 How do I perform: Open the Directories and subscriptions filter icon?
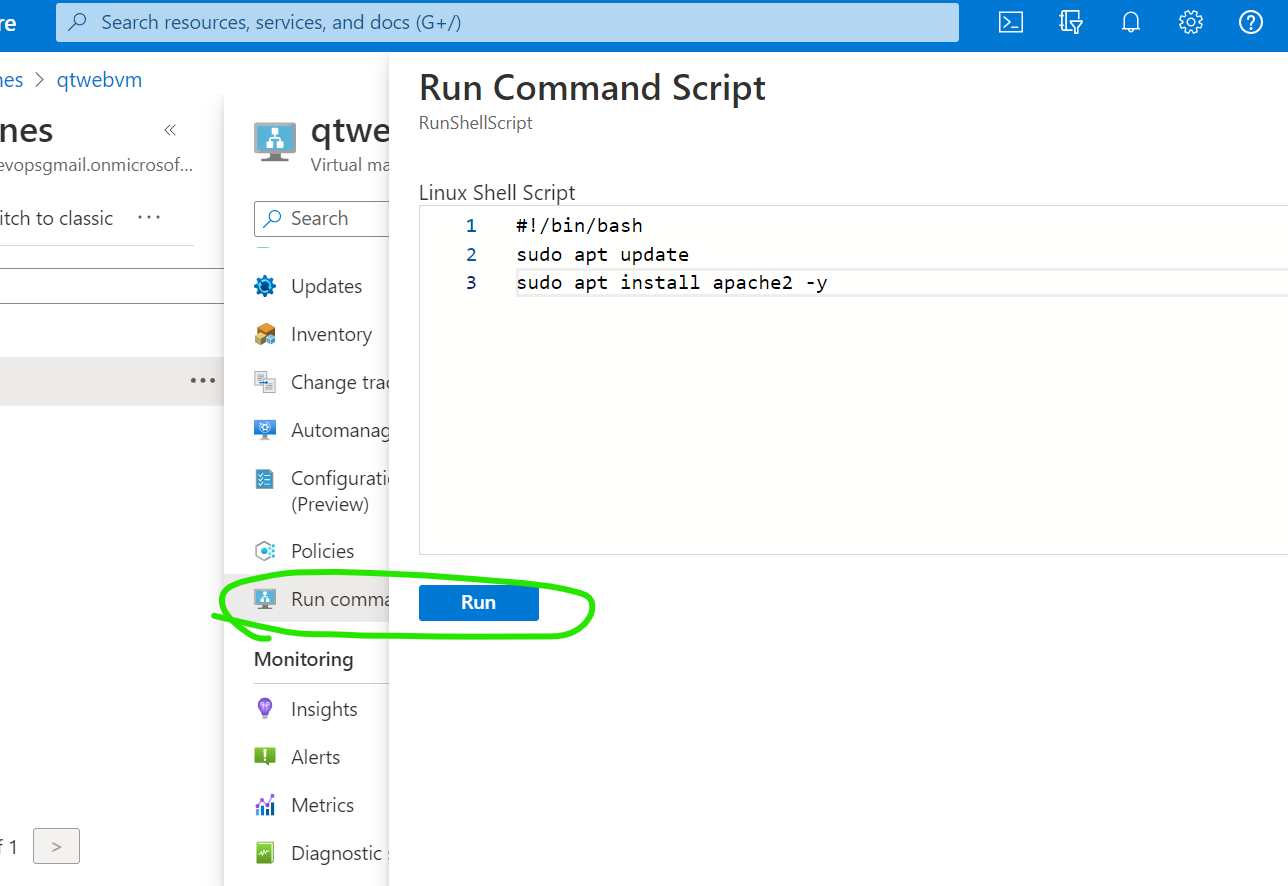click(x=1071, y=22)
